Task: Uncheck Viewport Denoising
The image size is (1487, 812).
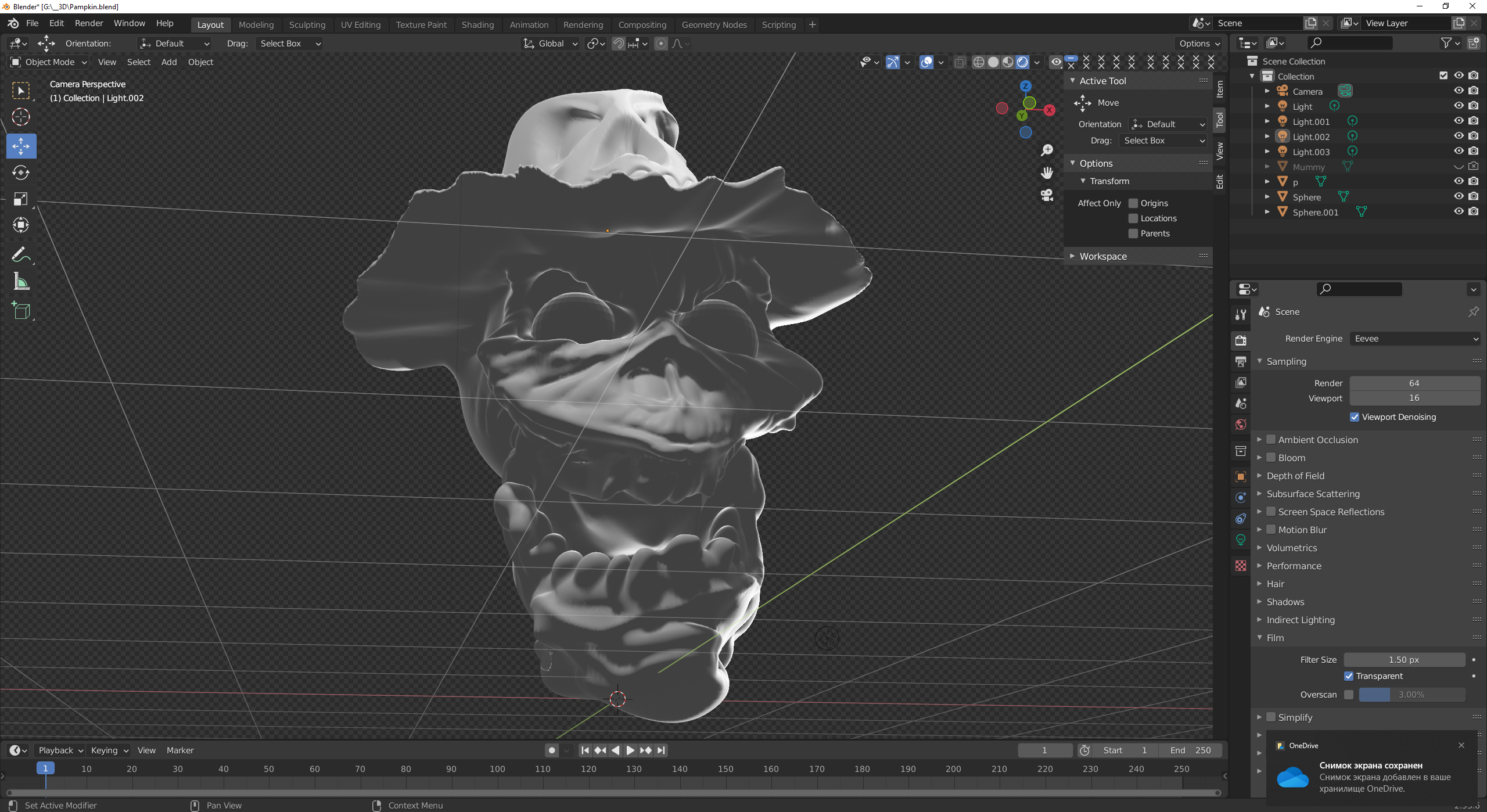Action: (1355, 417)
